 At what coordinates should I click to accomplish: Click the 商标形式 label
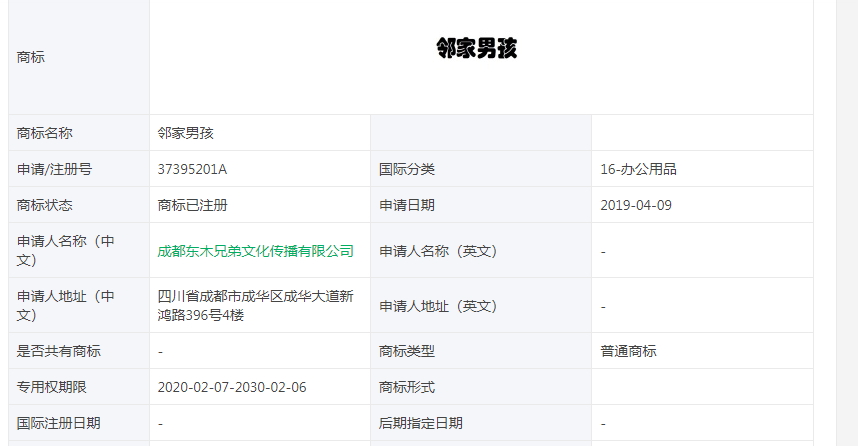[x=407, y=387]
